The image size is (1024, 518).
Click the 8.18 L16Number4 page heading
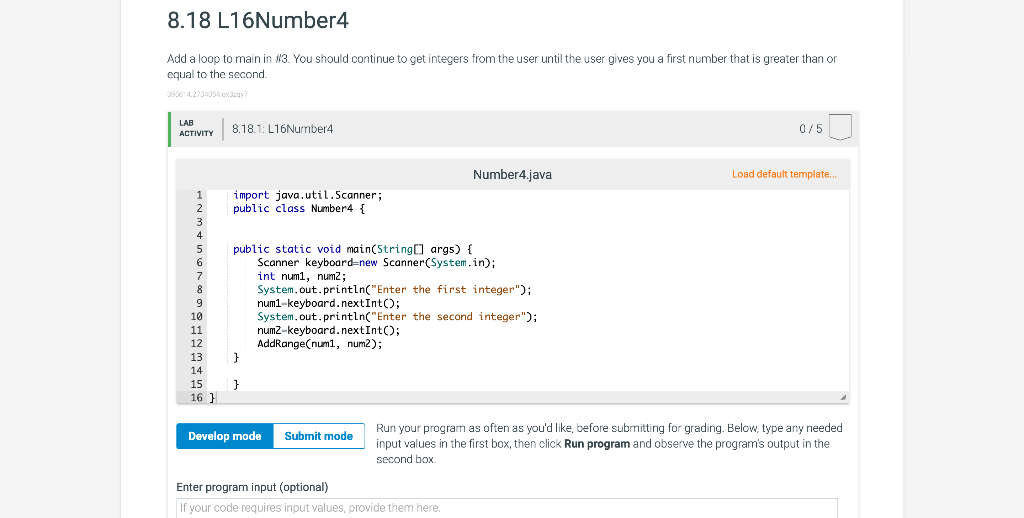258,21
